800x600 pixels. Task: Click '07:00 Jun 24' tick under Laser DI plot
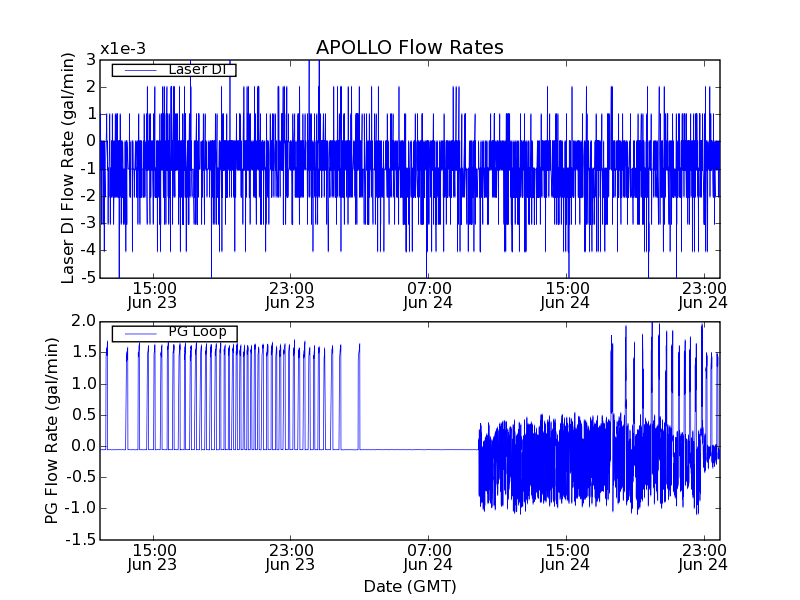[428, 296]
